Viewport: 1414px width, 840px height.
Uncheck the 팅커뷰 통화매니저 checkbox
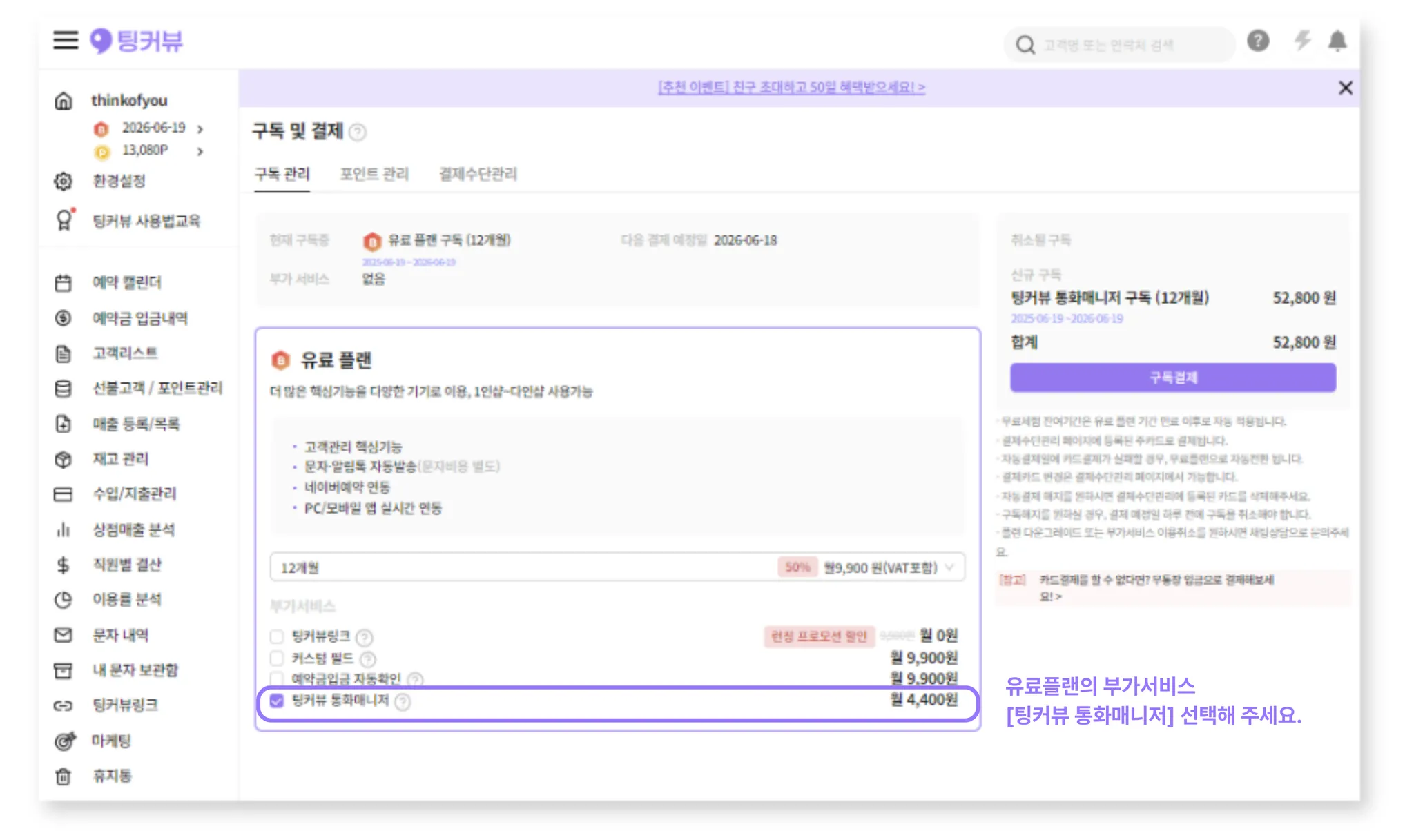(x=277, y=701)
